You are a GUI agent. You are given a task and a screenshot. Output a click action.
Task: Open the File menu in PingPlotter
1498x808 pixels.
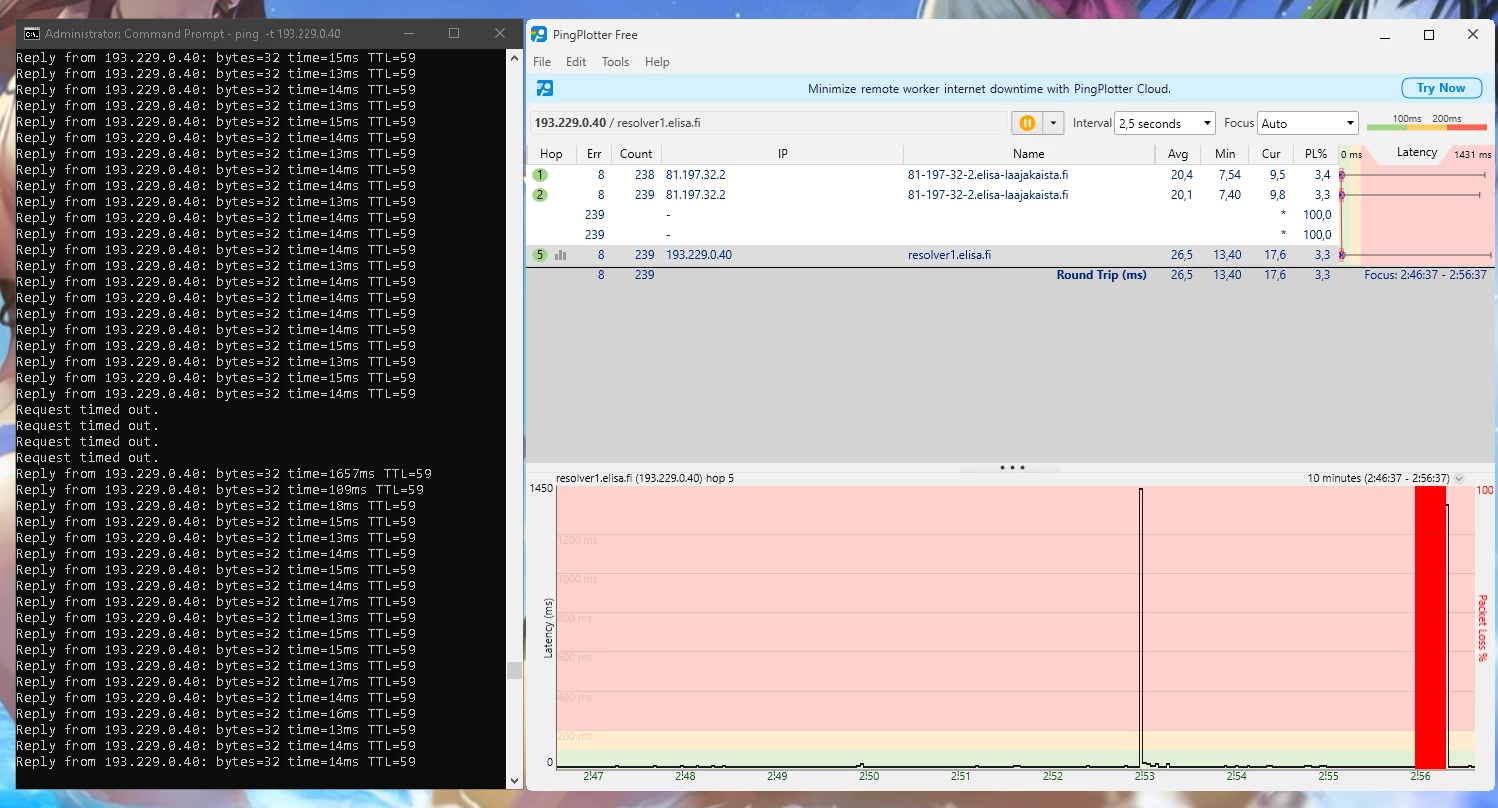542,62
